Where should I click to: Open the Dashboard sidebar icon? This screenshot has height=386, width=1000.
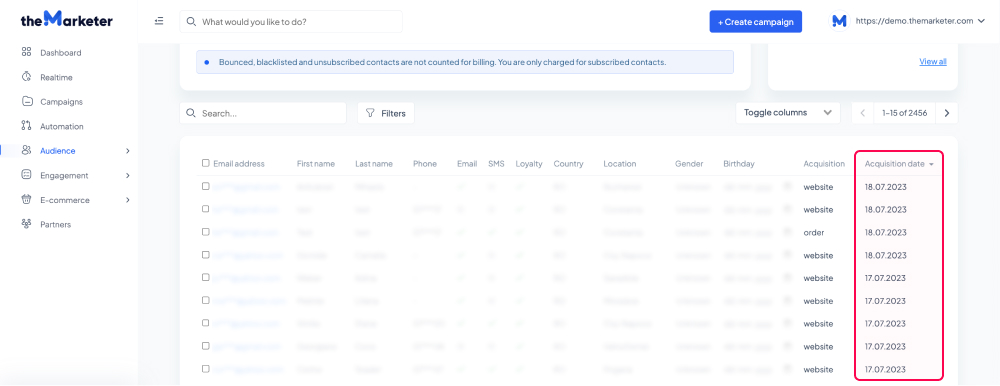coord(26,52)
